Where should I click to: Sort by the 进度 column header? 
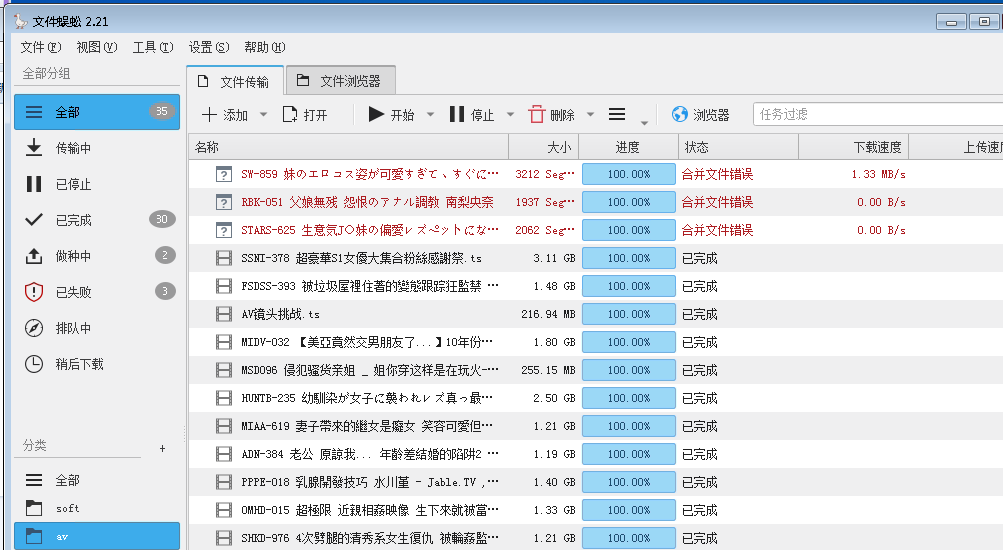(x=628, y=147)
